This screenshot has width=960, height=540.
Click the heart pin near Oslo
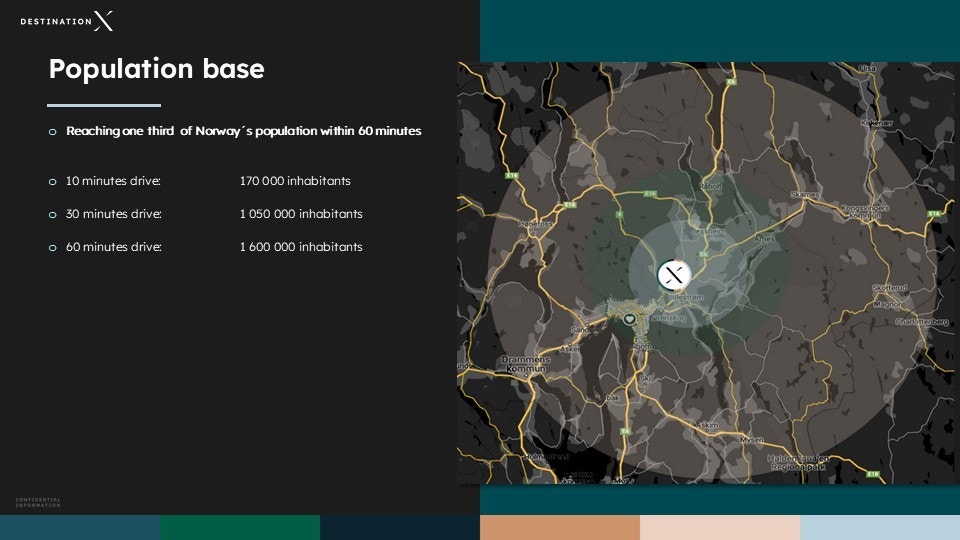[629, 319]
